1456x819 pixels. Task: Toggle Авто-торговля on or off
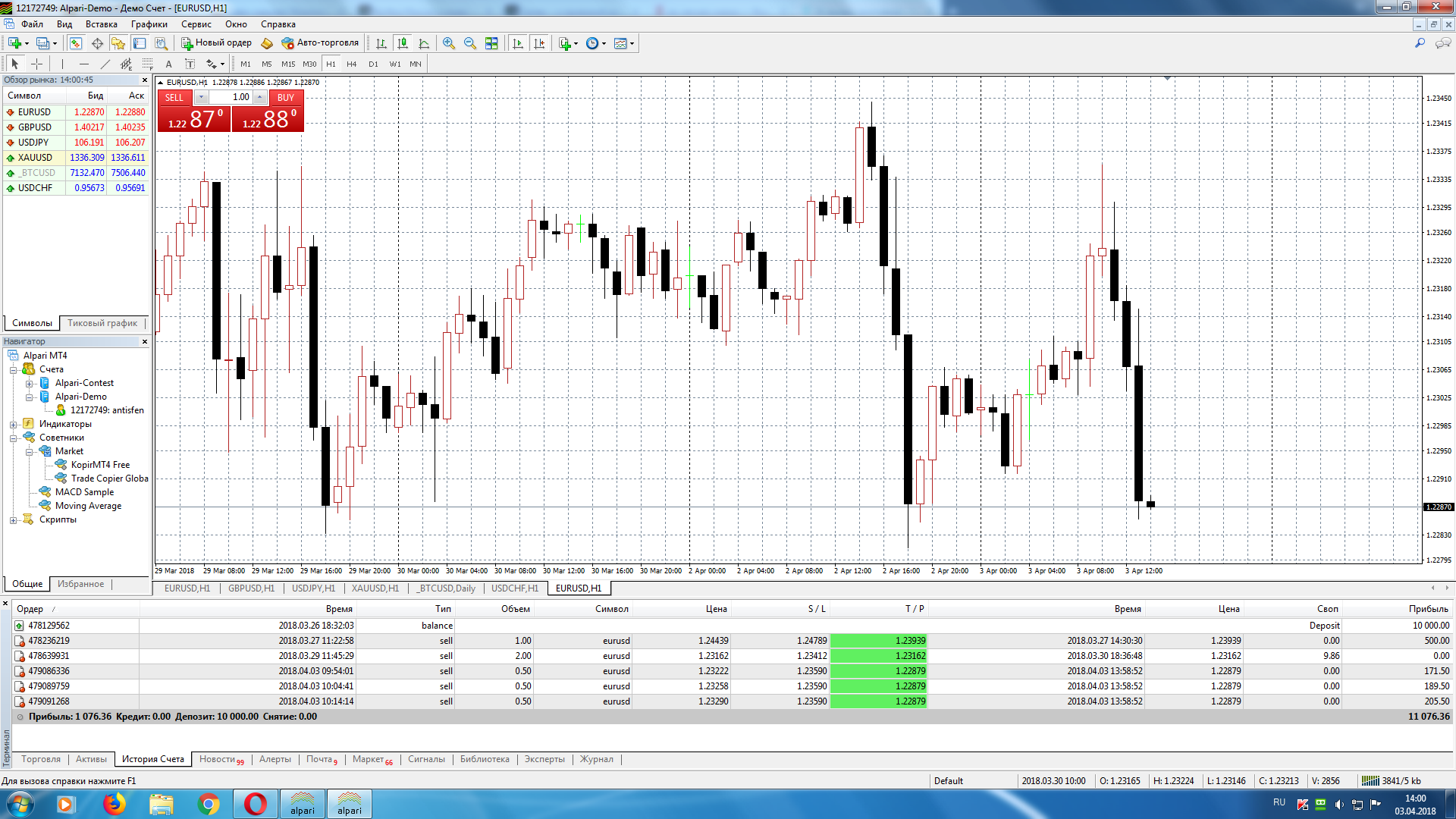pyautogui.click(x=320, y=43)
